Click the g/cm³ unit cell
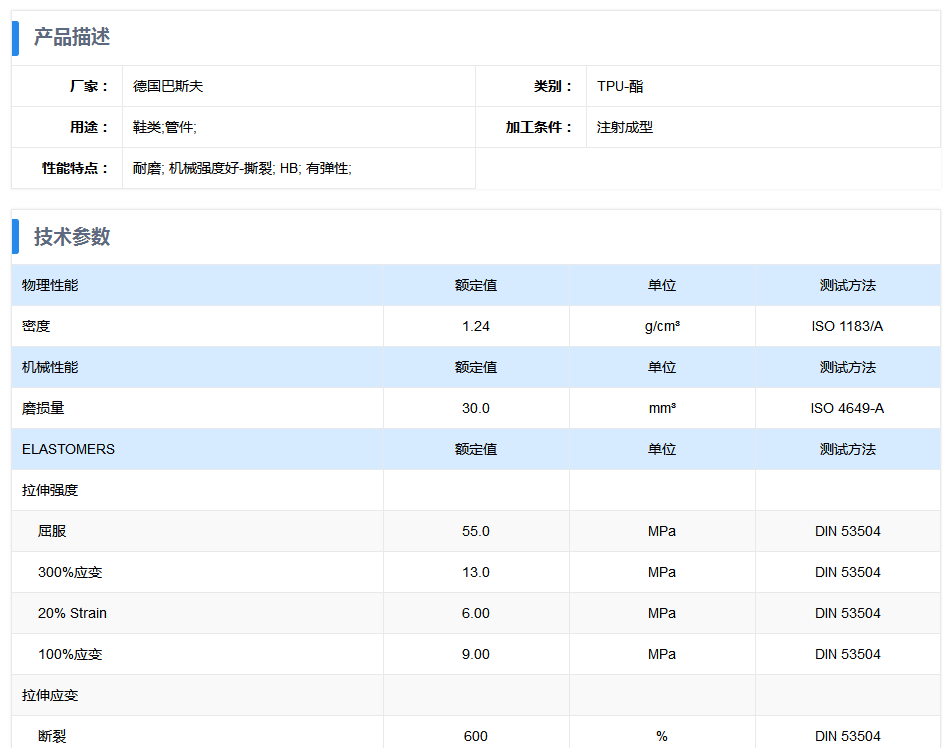 [662, 327]
